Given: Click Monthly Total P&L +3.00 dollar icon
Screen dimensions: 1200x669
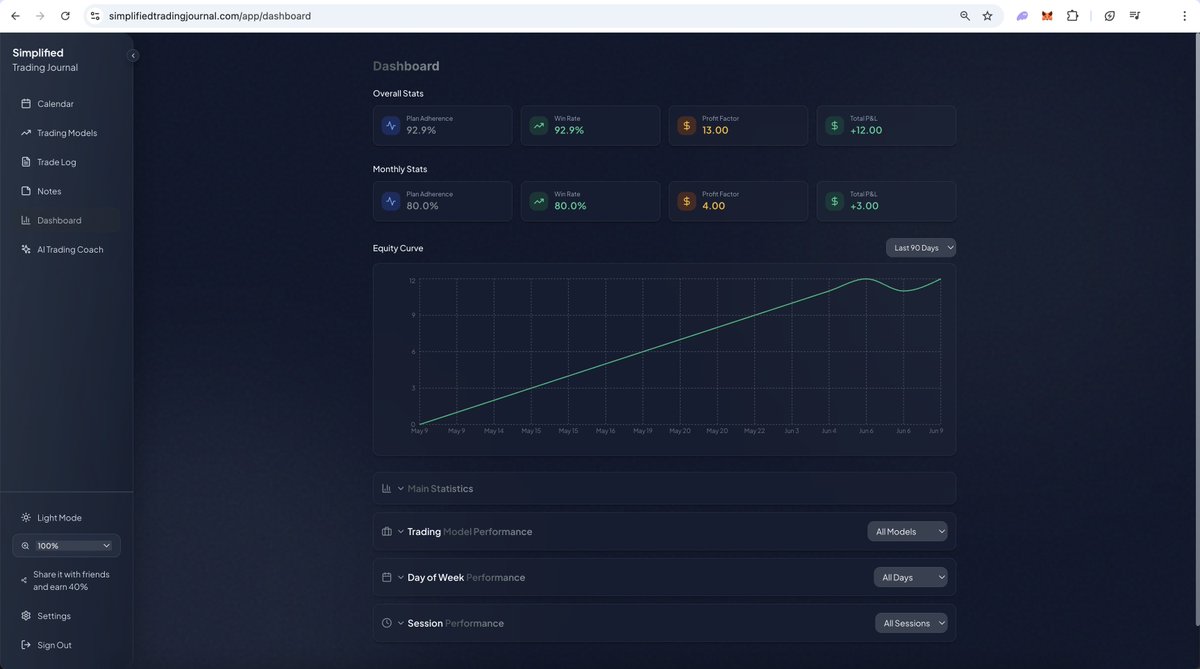Looking at the screenshot, I should pos(835,201).
